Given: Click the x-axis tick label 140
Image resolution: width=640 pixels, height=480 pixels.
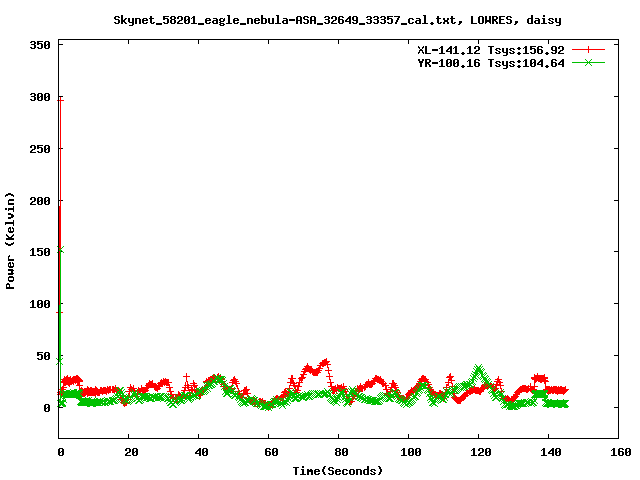Looking at the screenshot, I should coord(551,452).
